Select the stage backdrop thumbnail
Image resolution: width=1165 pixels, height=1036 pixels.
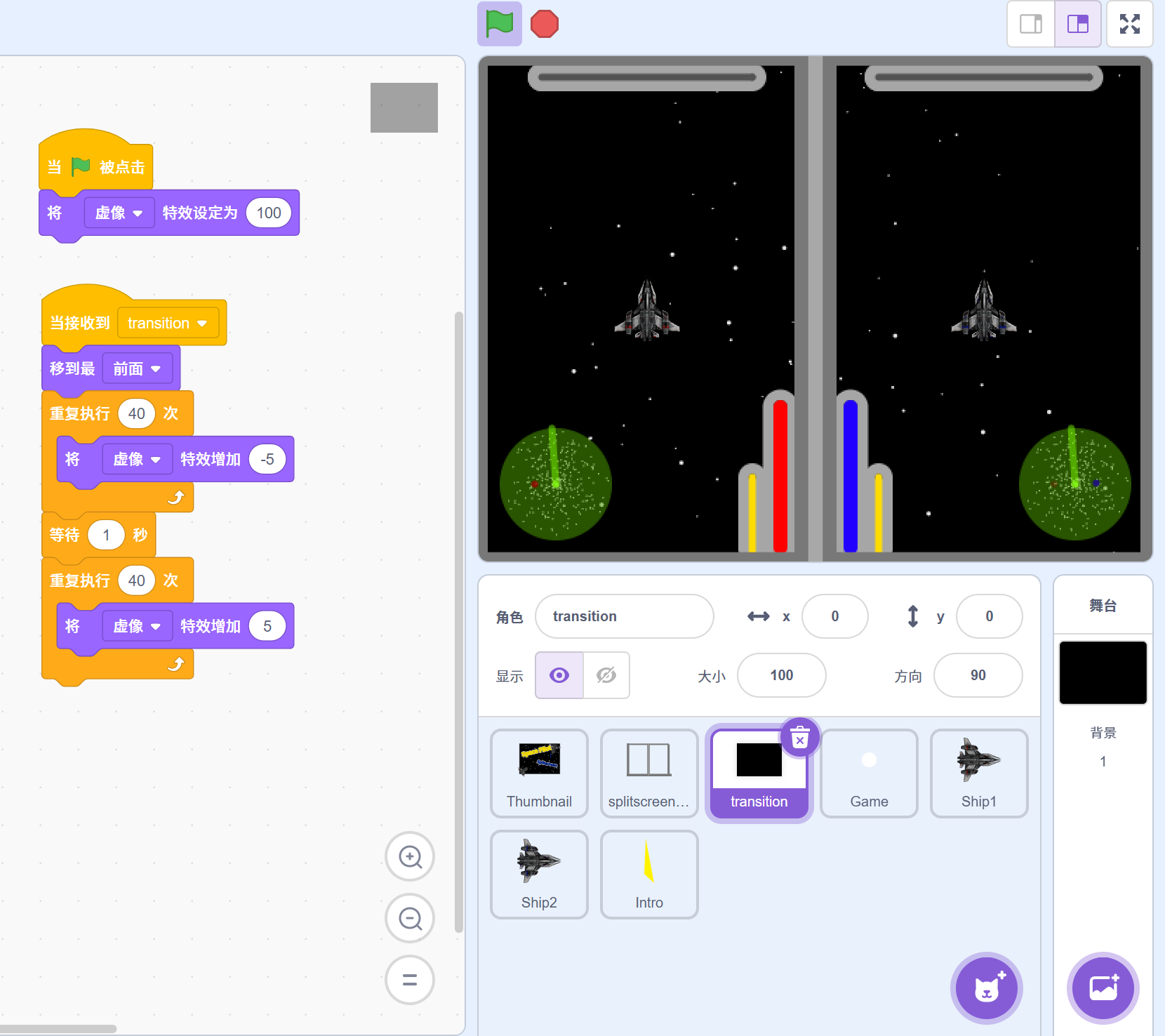(x=1103, y=672)
